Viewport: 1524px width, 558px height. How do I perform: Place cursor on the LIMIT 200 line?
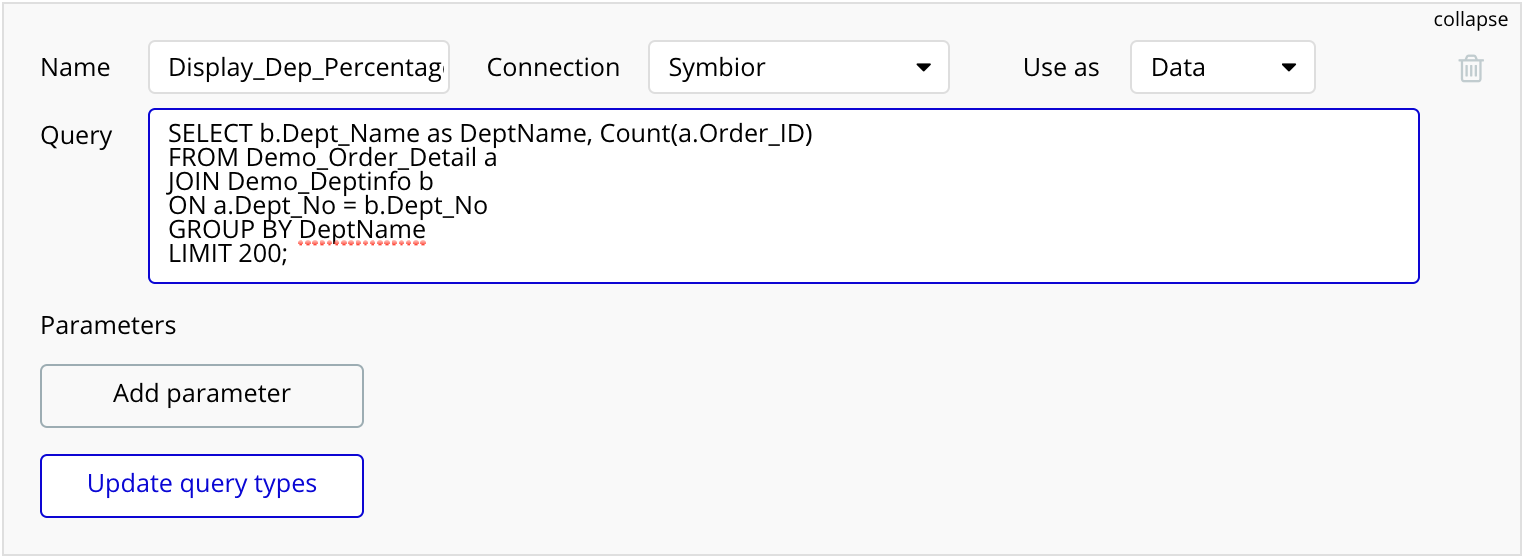click(227, 254)
